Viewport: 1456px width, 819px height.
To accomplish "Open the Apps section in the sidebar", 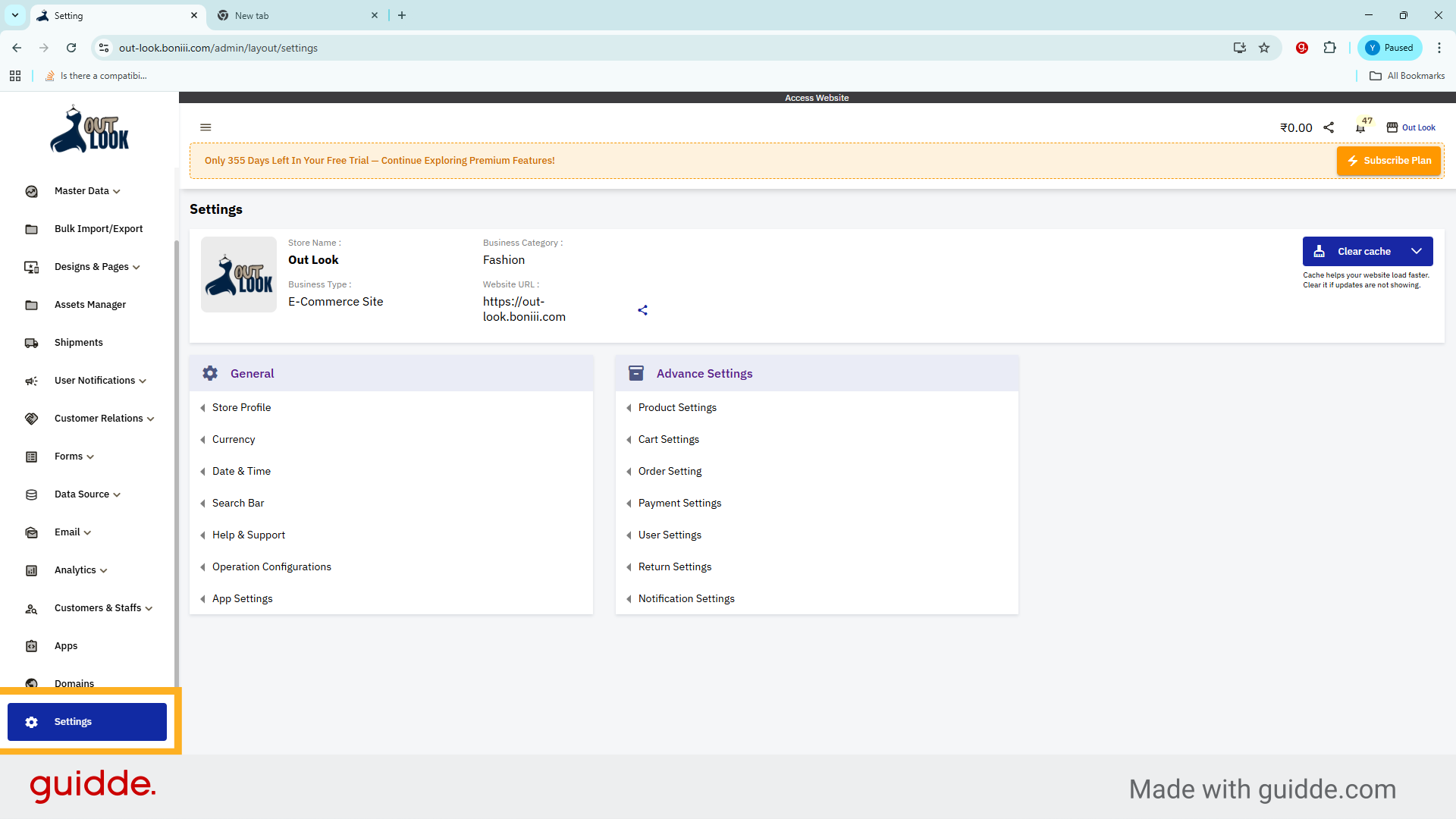I will pos(65,645).
